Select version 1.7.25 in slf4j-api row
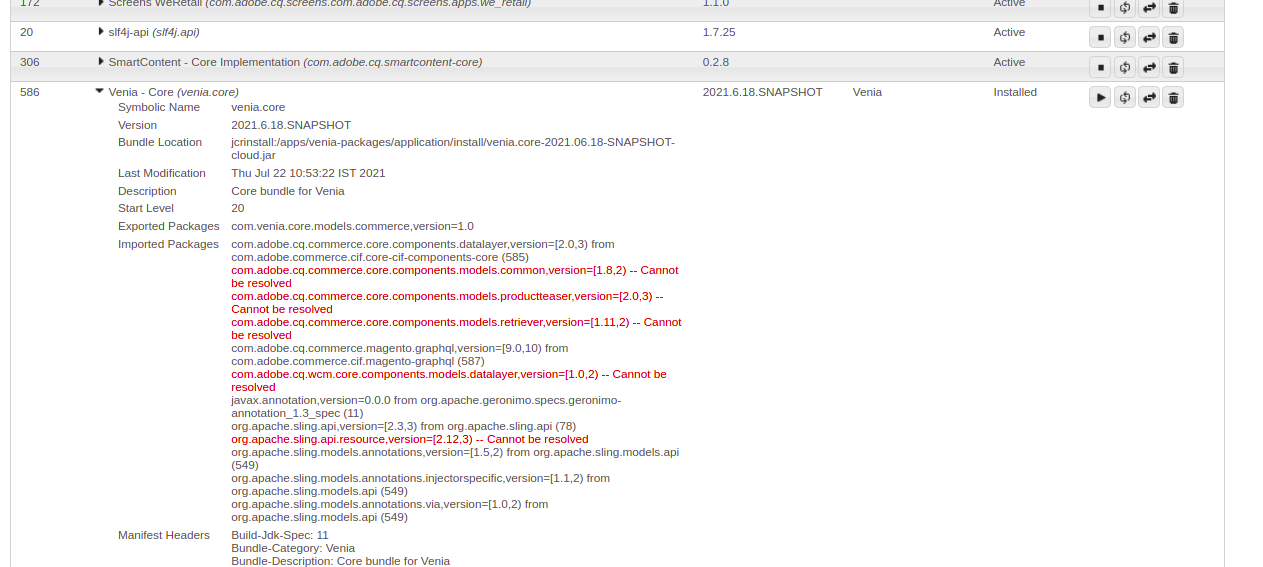Image resolution: width=1263 pixels, height=567 pixels. point(719,32)
